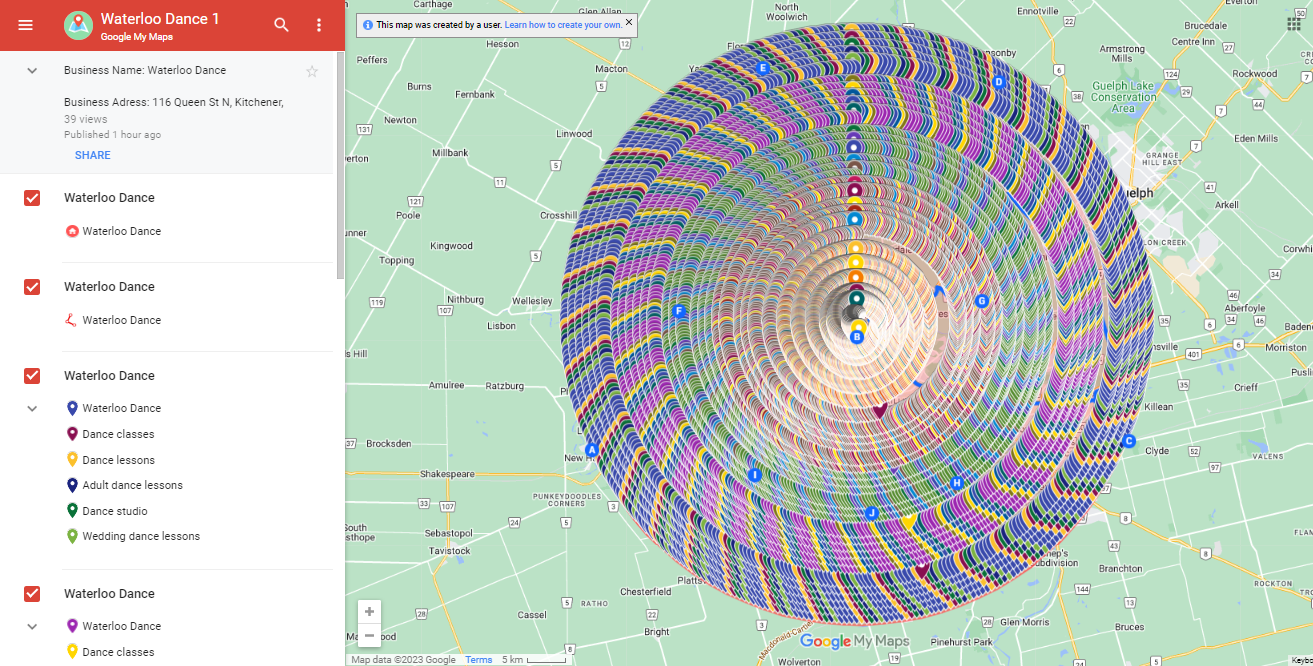Click the Terms link at map bottom
1313x666 pixels.
point(478,660)
